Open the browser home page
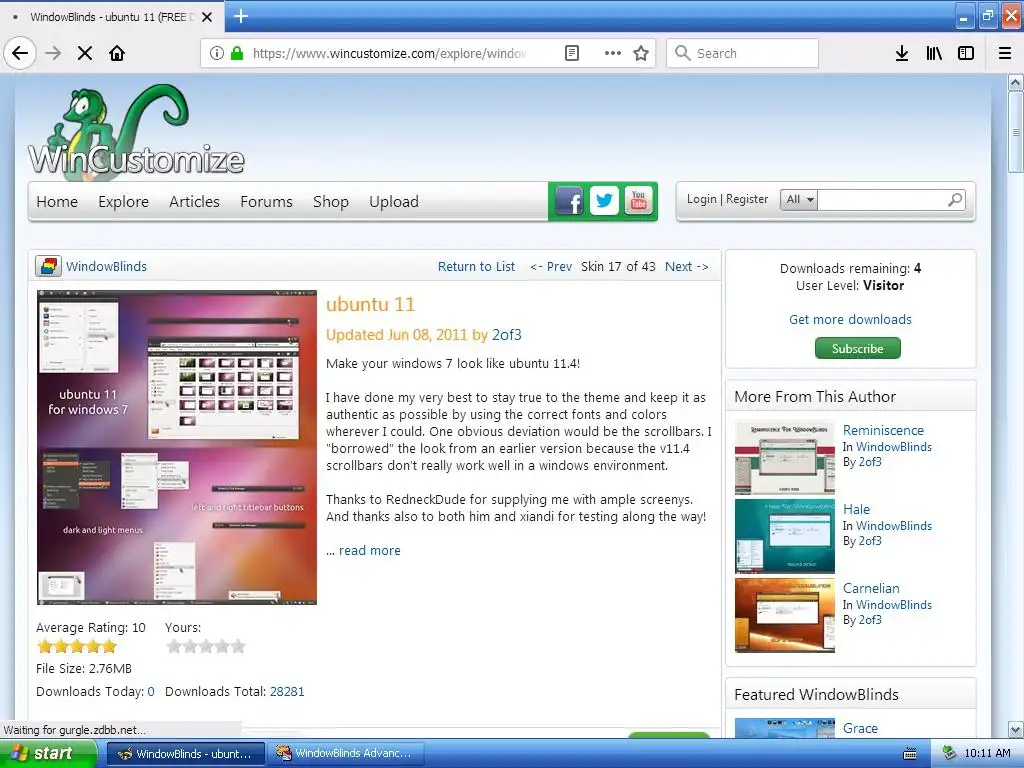1024x768 pixels. [117, 53]
